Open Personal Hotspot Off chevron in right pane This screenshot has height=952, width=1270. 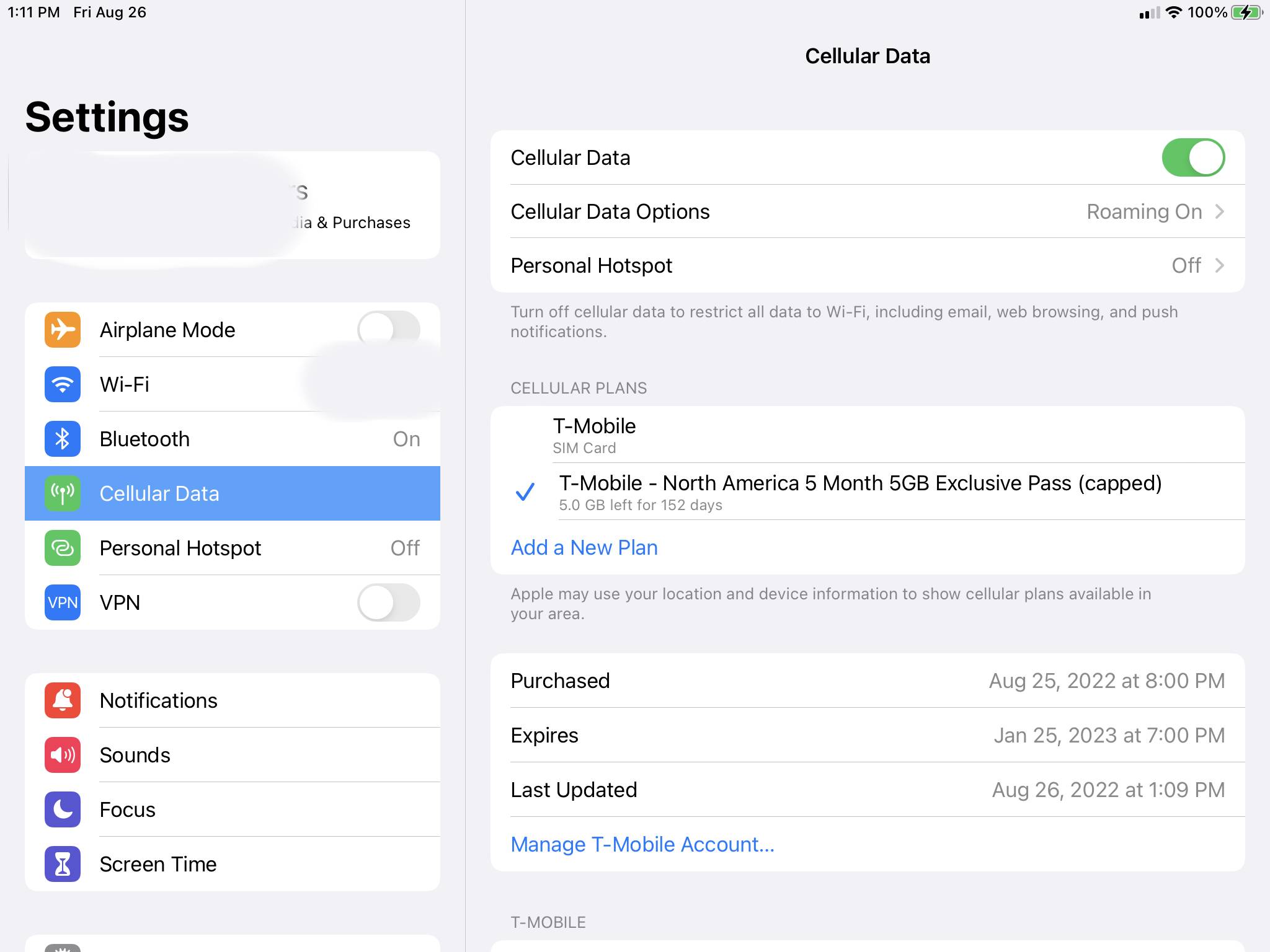click(1219, 266)
